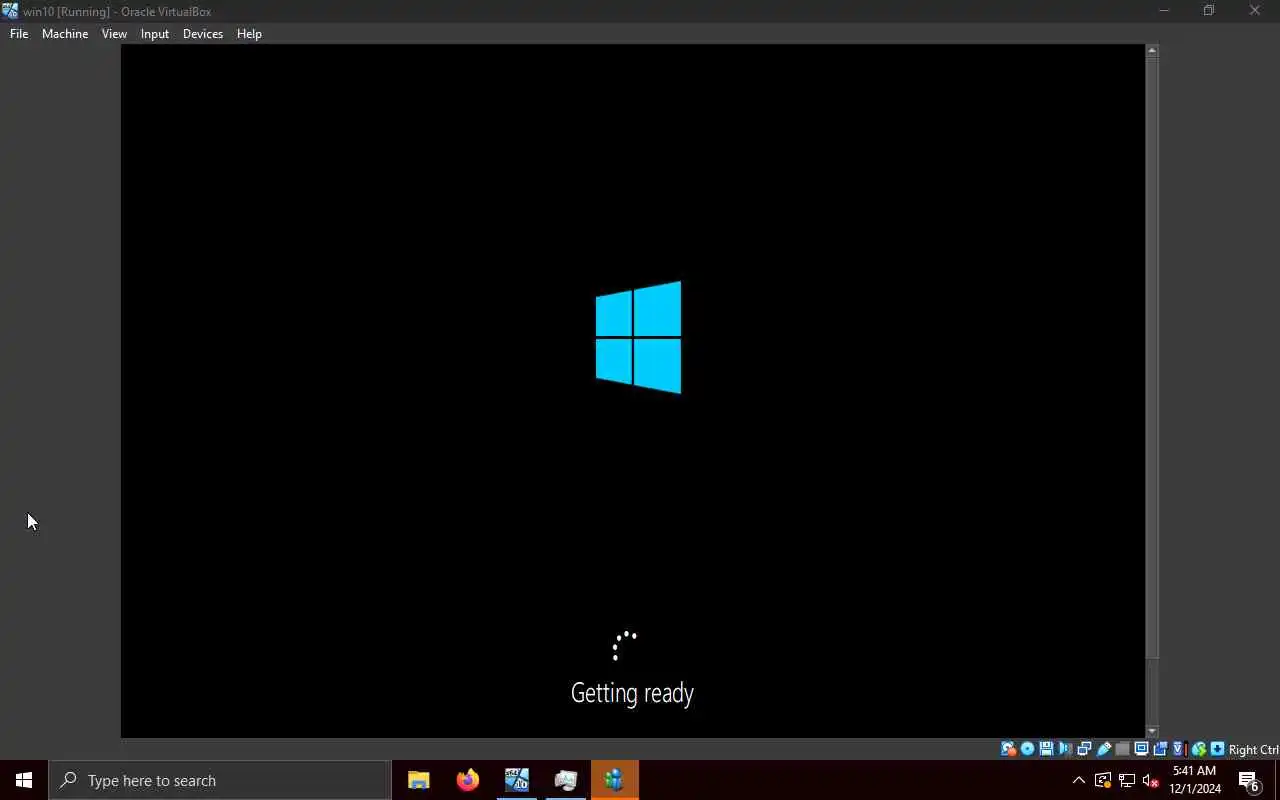
Task: Click the scroll down arrow of VM view
Action: click(1152, 732)
